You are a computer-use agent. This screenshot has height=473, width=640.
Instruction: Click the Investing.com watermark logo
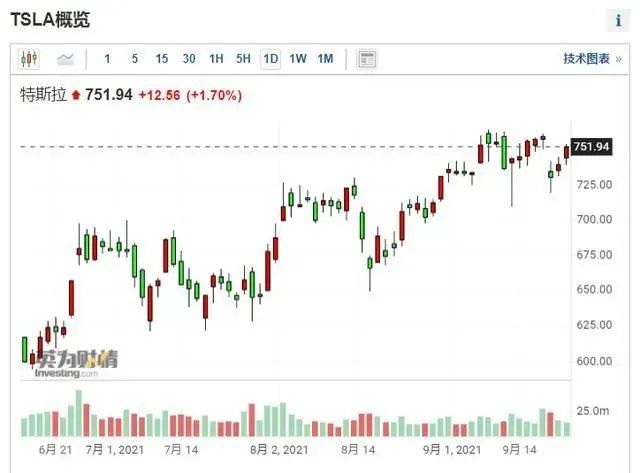tap(72, 363)
